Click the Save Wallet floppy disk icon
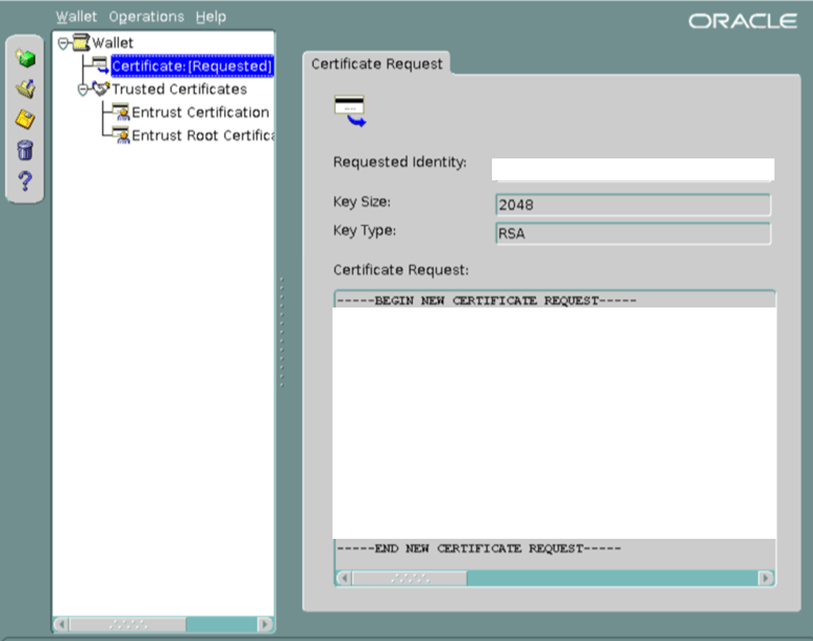The width and height of the screenshot is (813, 641). (26, 120)
